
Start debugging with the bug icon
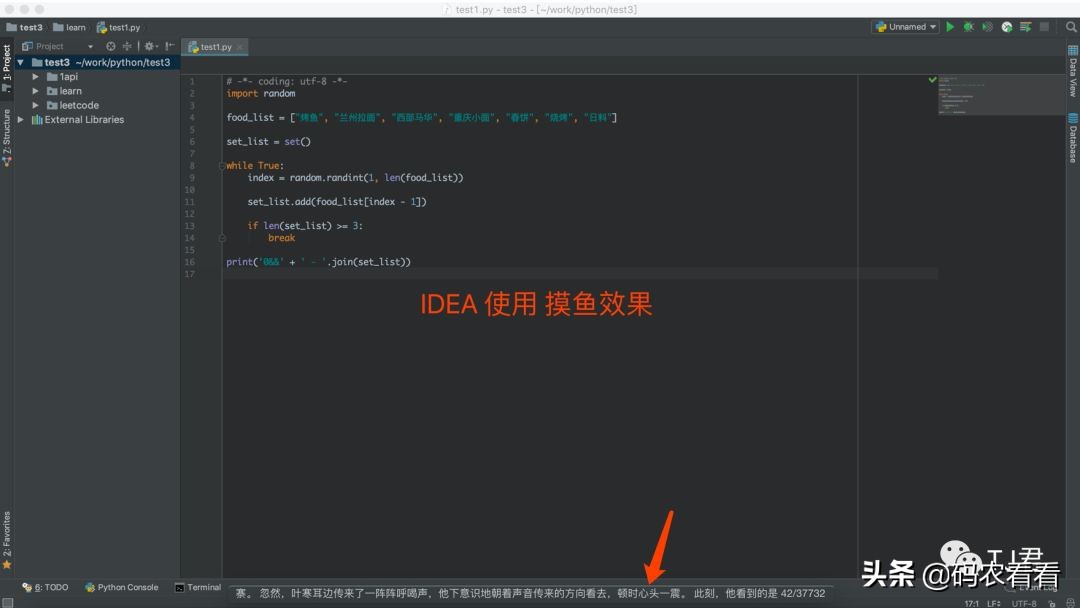coord(968,27)
